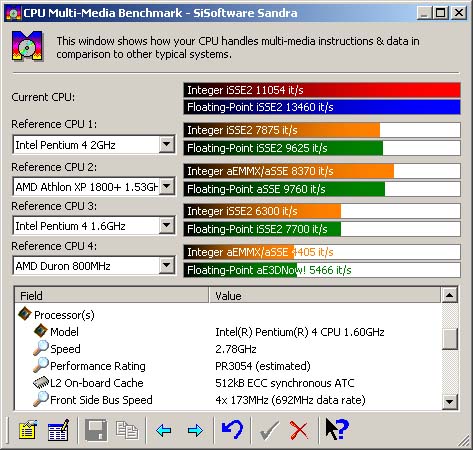Click the red X cancel icon
This screenshot has height=450, width=473.
pos(299,430)
